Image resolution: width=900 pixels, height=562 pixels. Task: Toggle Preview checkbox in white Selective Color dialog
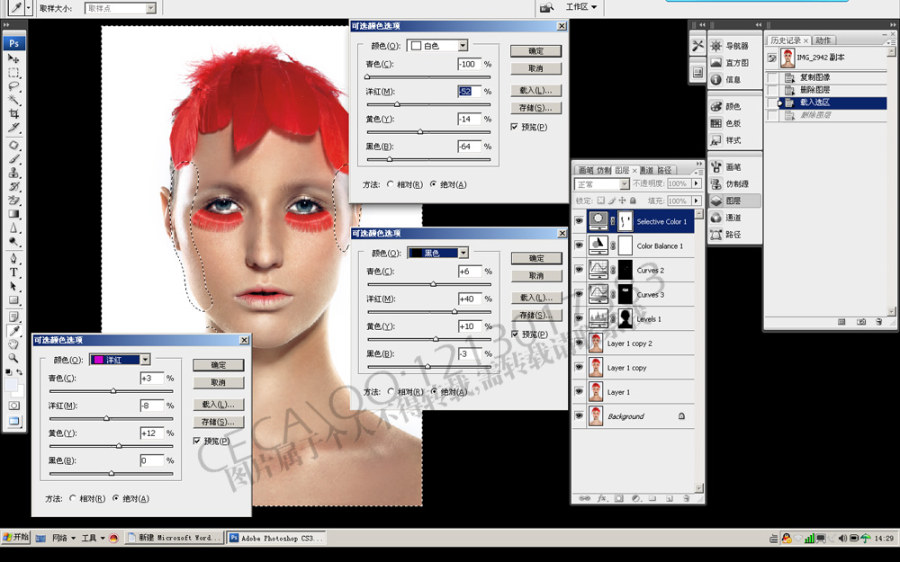click(x=514, y=127)
